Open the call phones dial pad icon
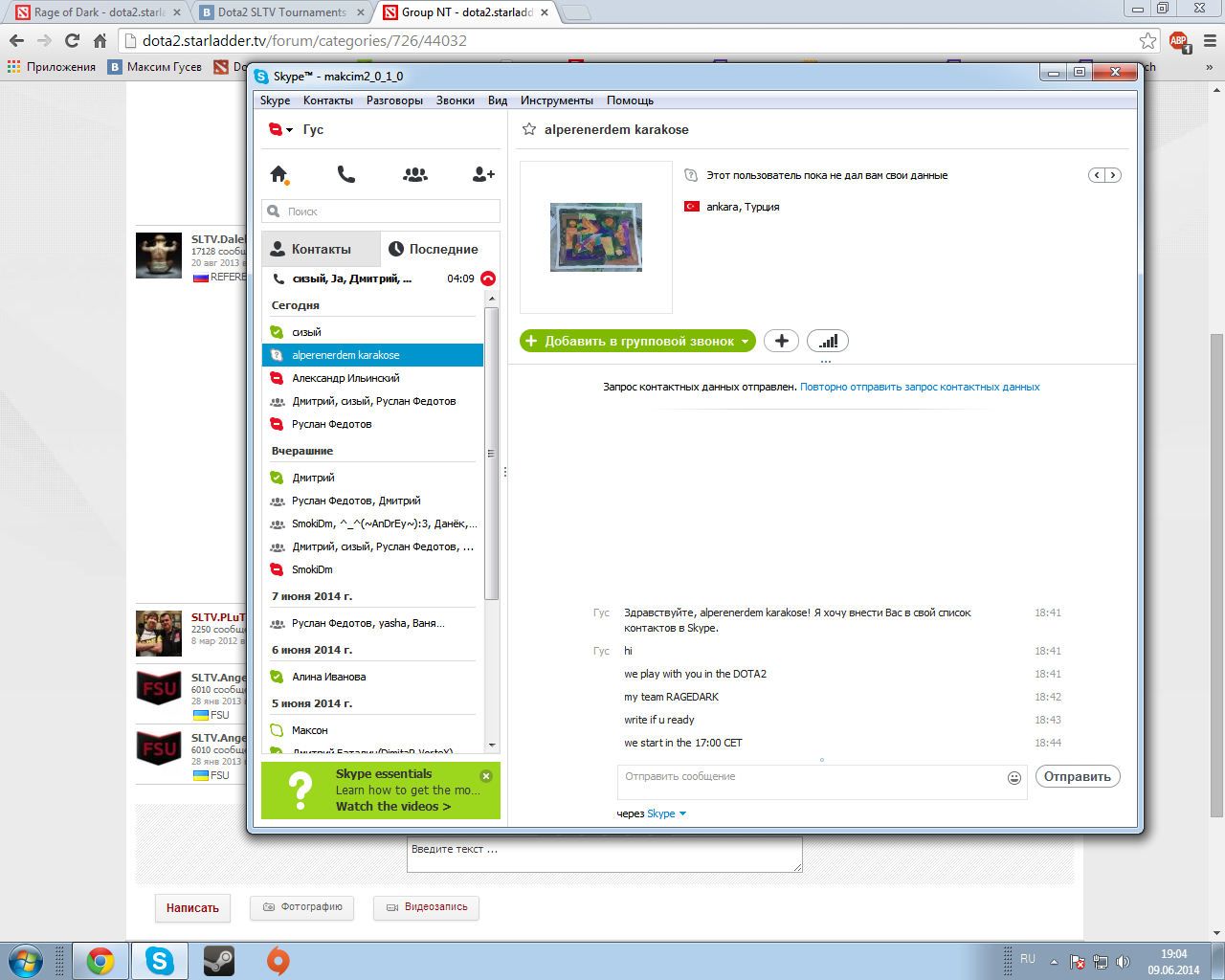Viewport: 1225px width, 980px height. click(x=346, y=174)
